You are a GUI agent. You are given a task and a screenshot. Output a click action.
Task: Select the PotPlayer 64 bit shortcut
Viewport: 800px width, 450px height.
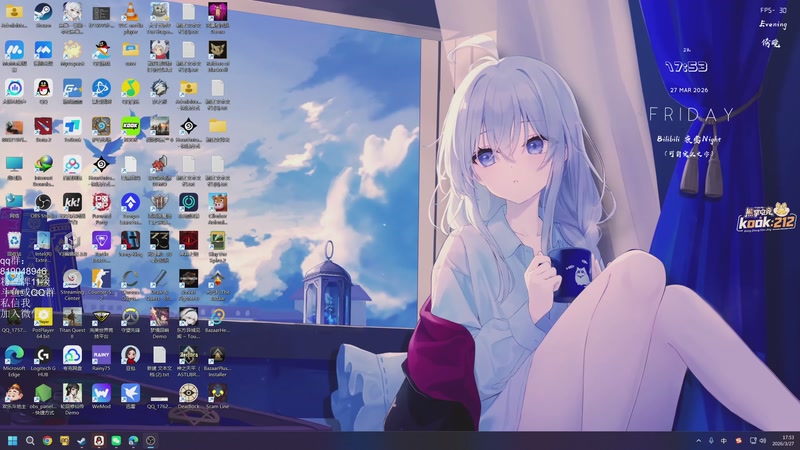click(43, 323)
